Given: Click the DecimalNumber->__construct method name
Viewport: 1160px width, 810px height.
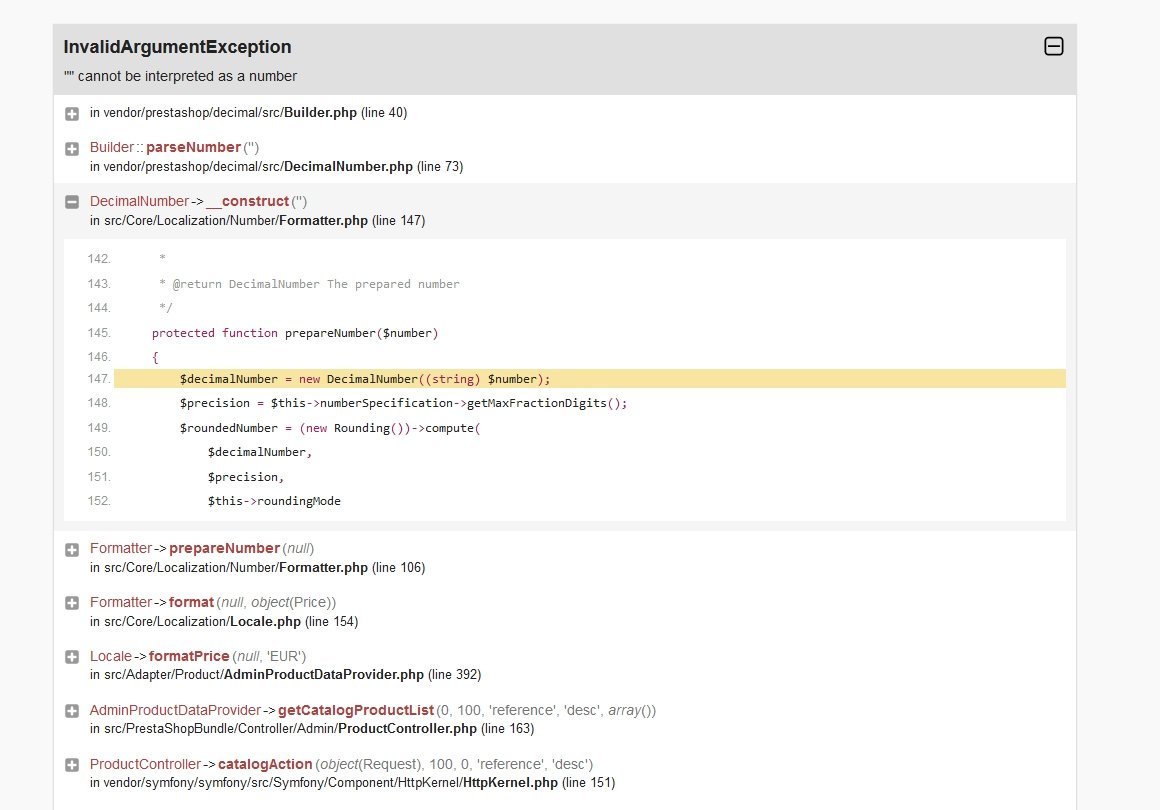Looking at the screenshot, I should point(247,201).
